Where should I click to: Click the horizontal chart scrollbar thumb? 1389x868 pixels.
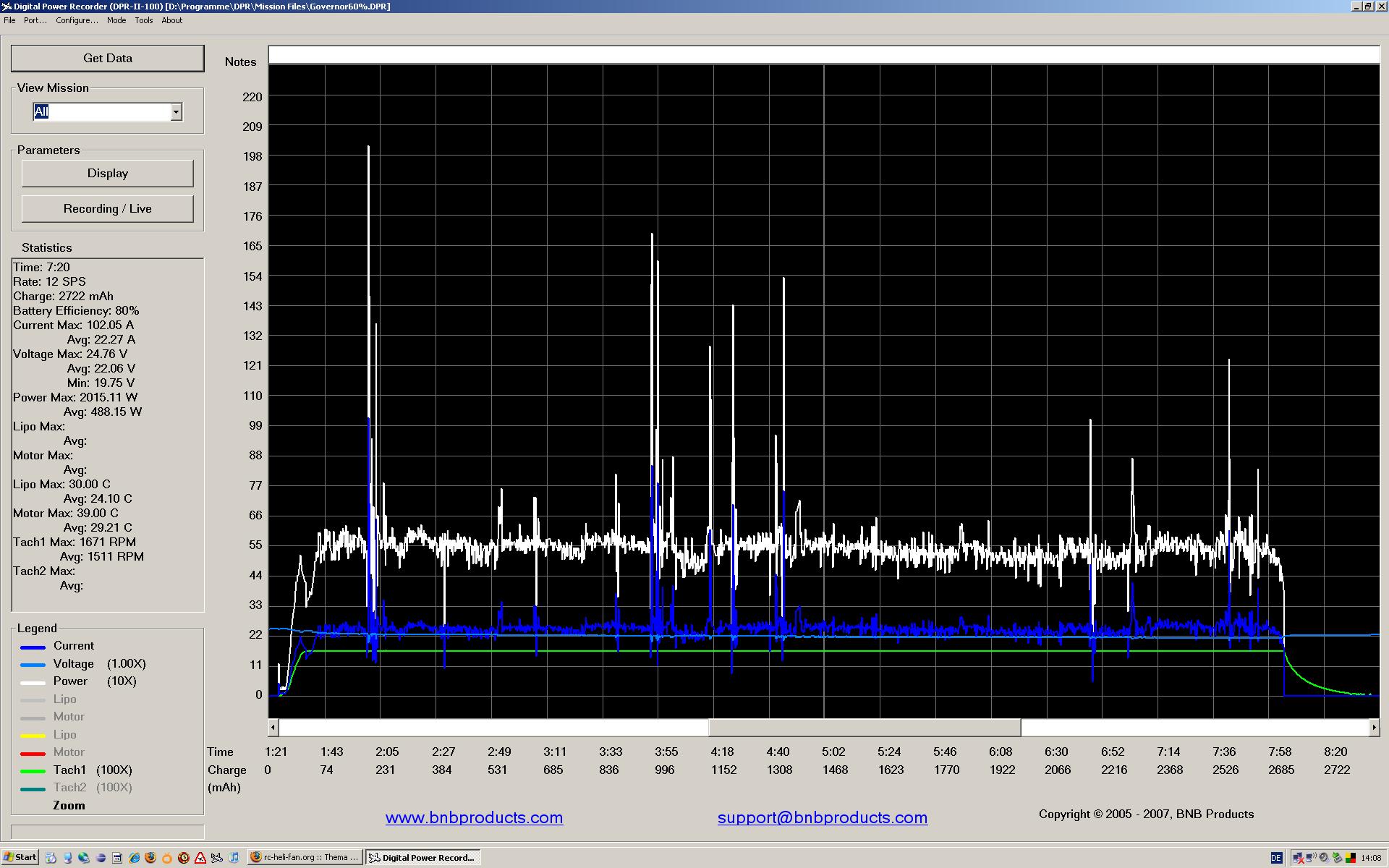865,728
